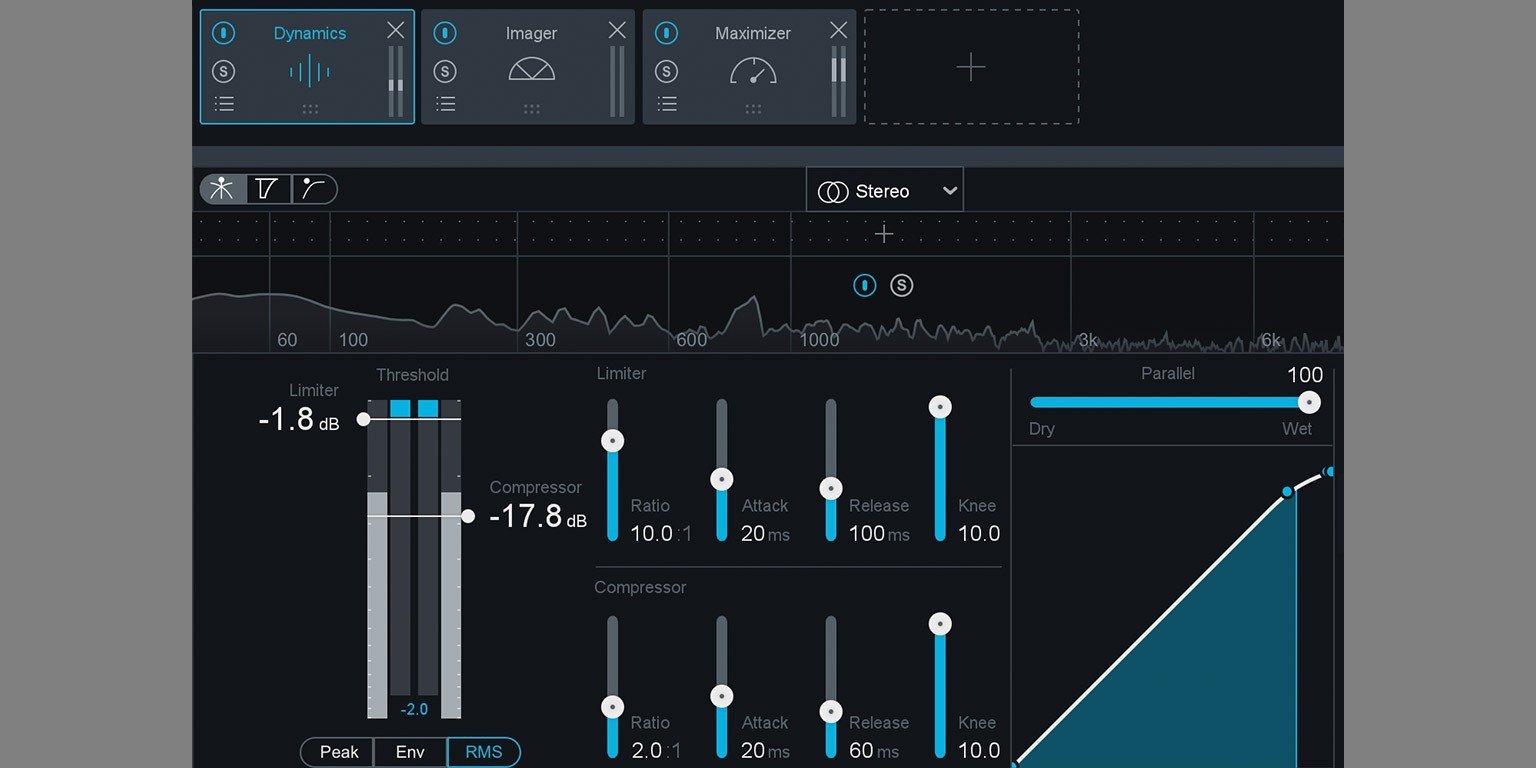Select the Dynamics module tab
Screen dimensions: 1536x768
tap(309, 33)
